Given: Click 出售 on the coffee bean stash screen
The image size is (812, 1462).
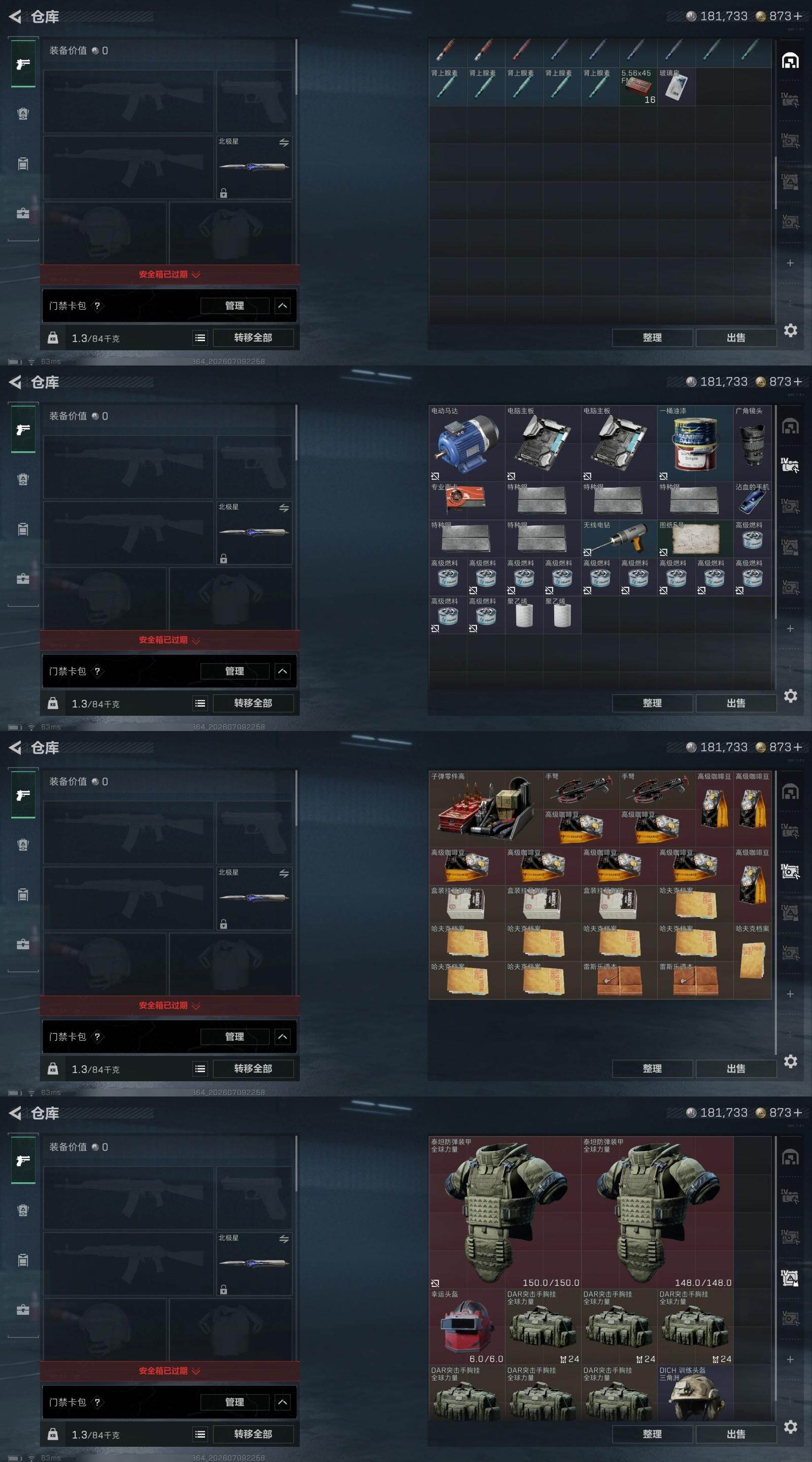Looking at the screenshot, I should click(736, 1069).
